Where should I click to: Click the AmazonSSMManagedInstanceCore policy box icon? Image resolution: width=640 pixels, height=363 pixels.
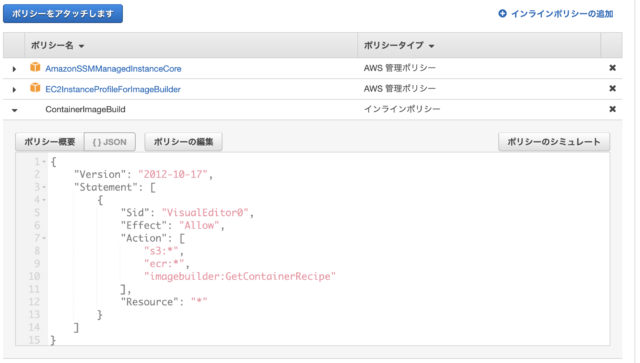tap(35, 67)
